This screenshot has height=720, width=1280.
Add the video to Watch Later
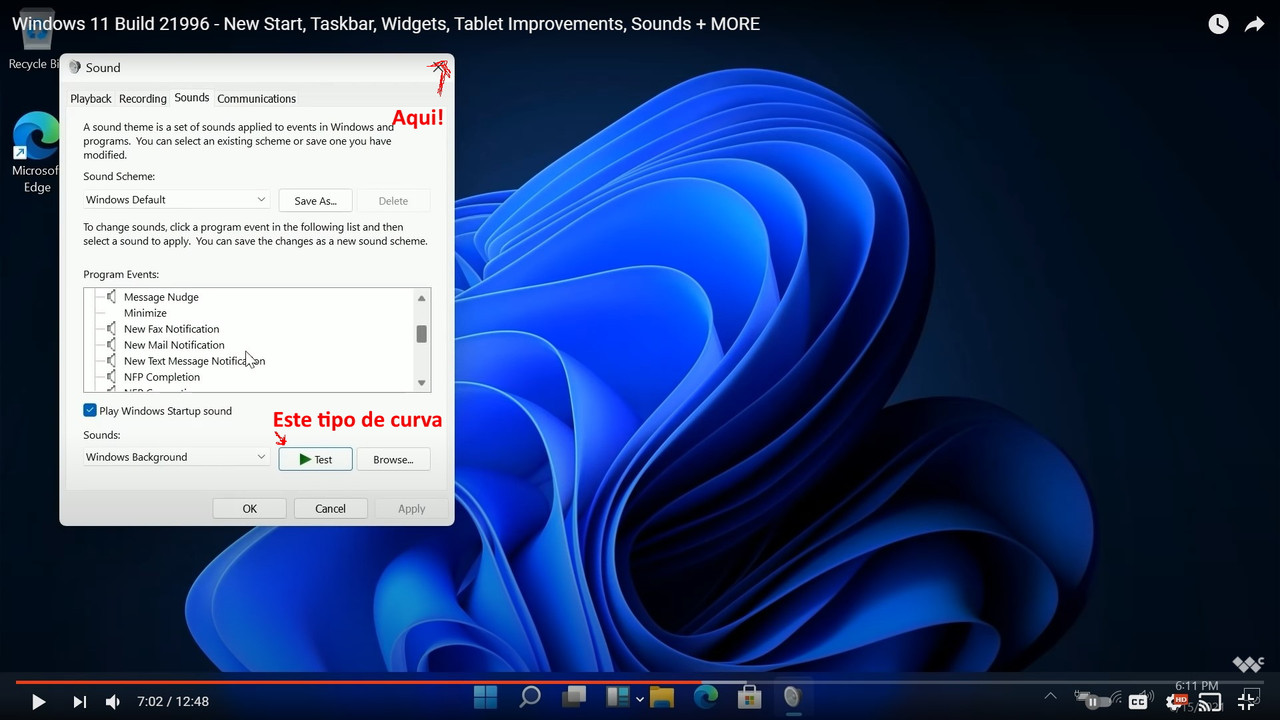(x=1218, y=25)
